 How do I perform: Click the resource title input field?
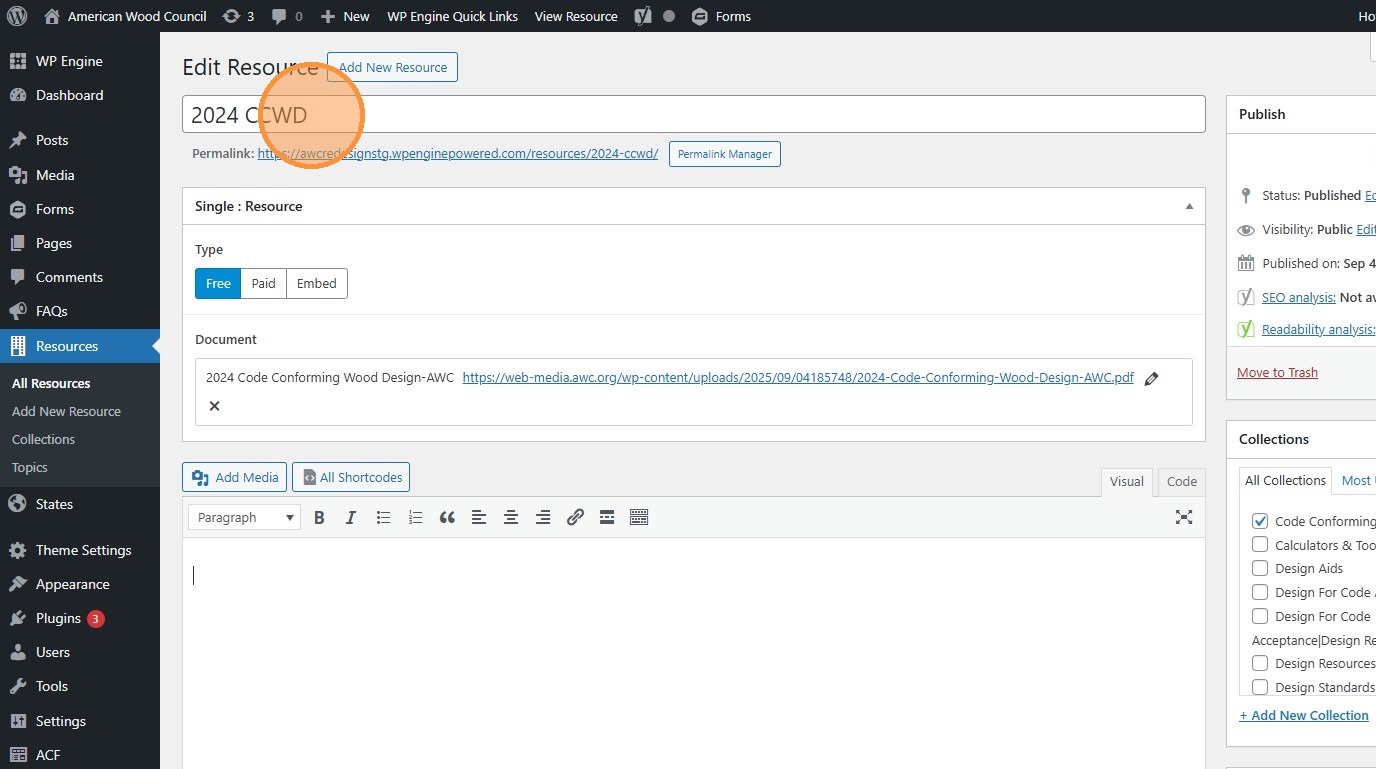click(x=693, y=114)
